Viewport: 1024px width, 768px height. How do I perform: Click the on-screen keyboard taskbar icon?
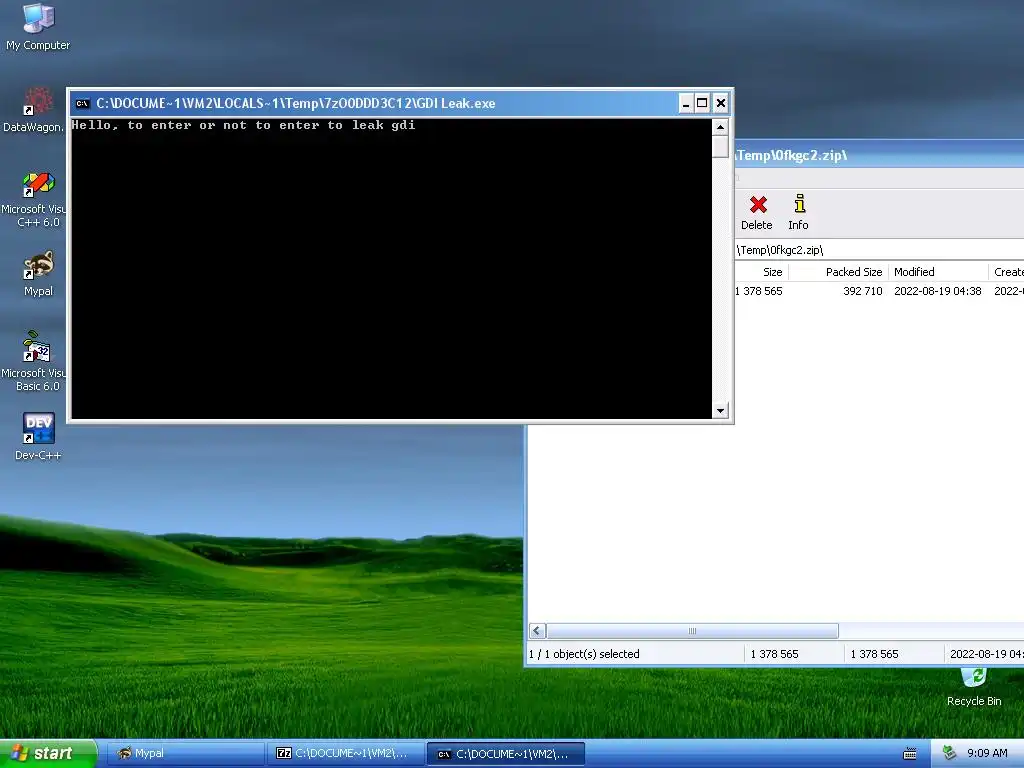click(910, 754)
